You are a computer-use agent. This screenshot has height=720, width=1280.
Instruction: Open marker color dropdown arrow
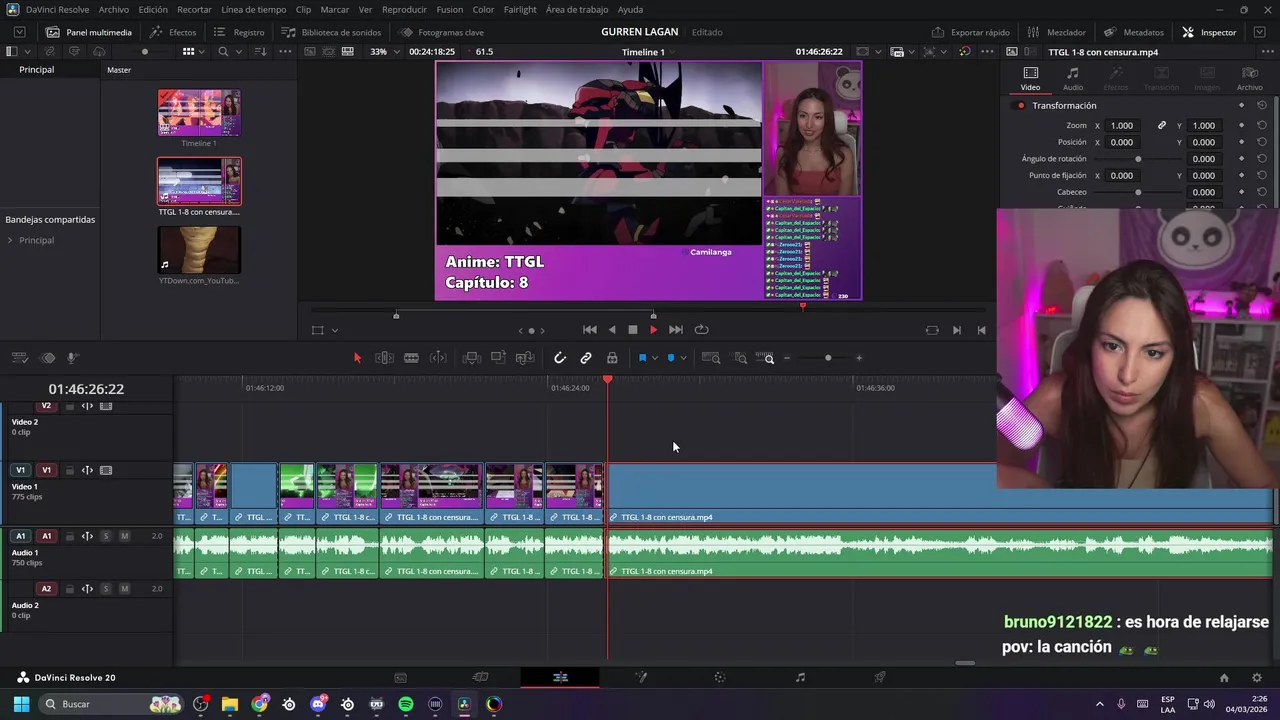coord(683,358)
